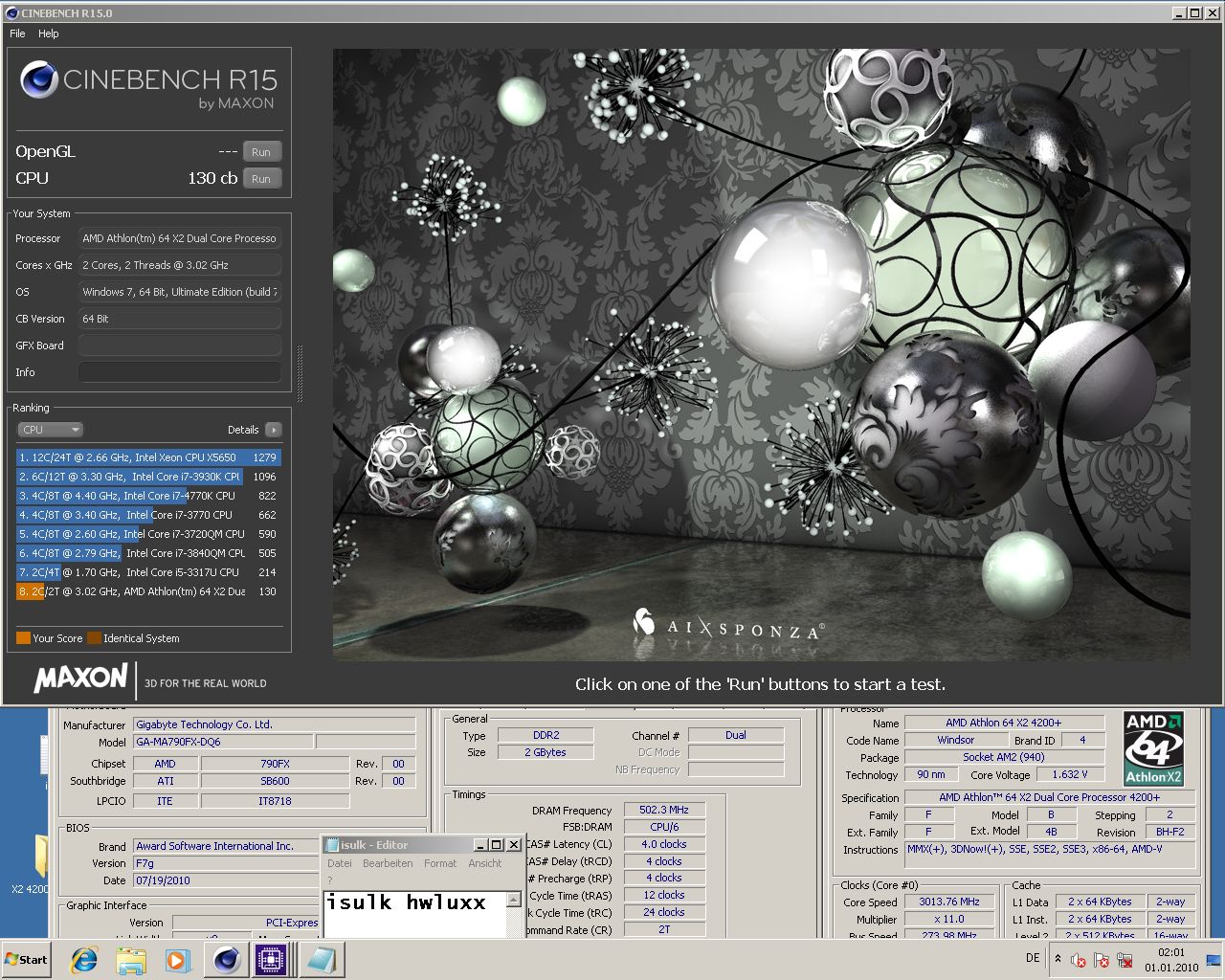Click the MAXON logo at bottom

pyautogui.click(x=80, y=679)
